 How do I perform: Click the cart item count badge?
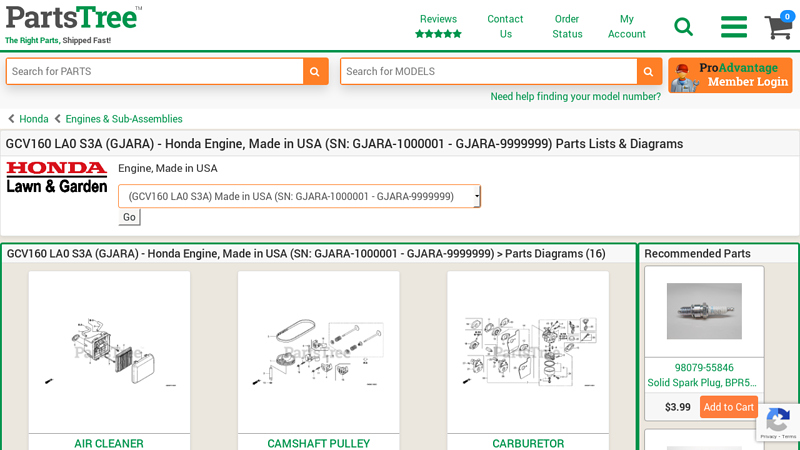point(787,16)
